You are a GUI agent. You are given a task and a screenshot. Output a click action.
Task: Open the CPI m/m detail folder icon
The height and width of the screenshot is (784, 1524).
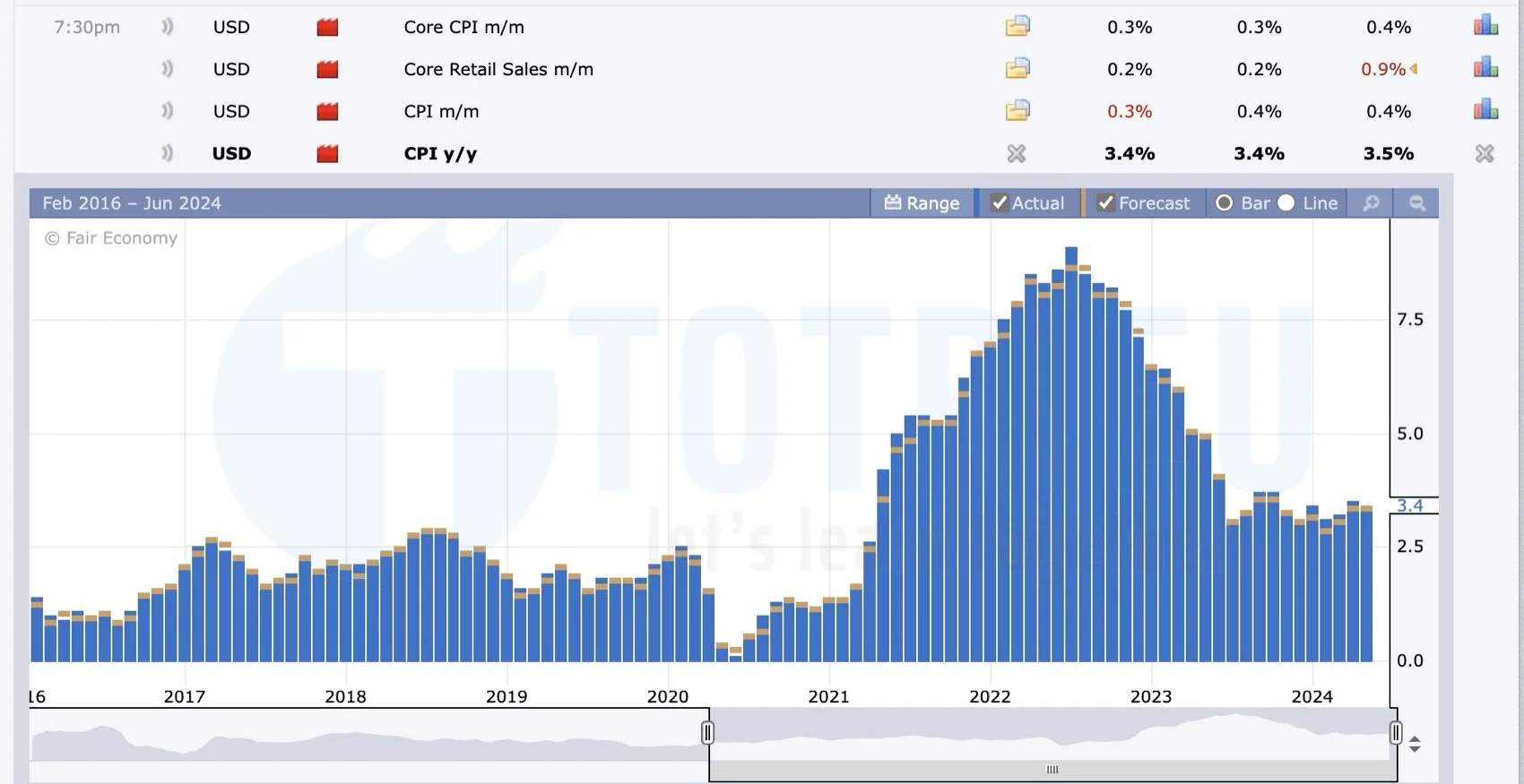tap(1017, 111)
